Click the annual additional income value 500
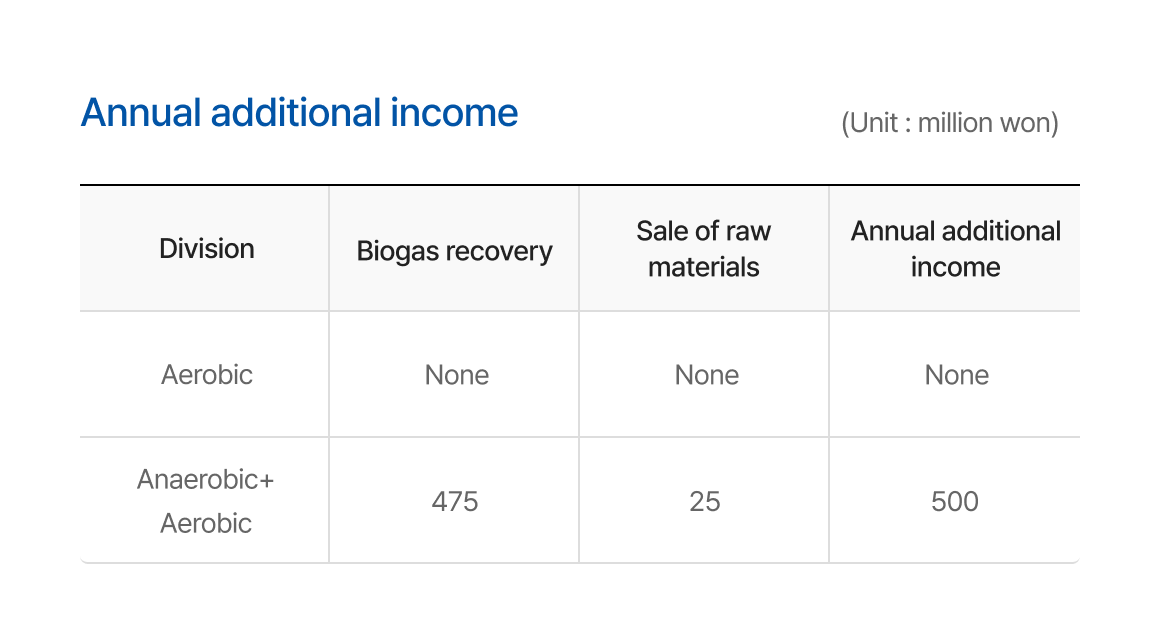This screenshot has width=1160, height=640. 955,501
